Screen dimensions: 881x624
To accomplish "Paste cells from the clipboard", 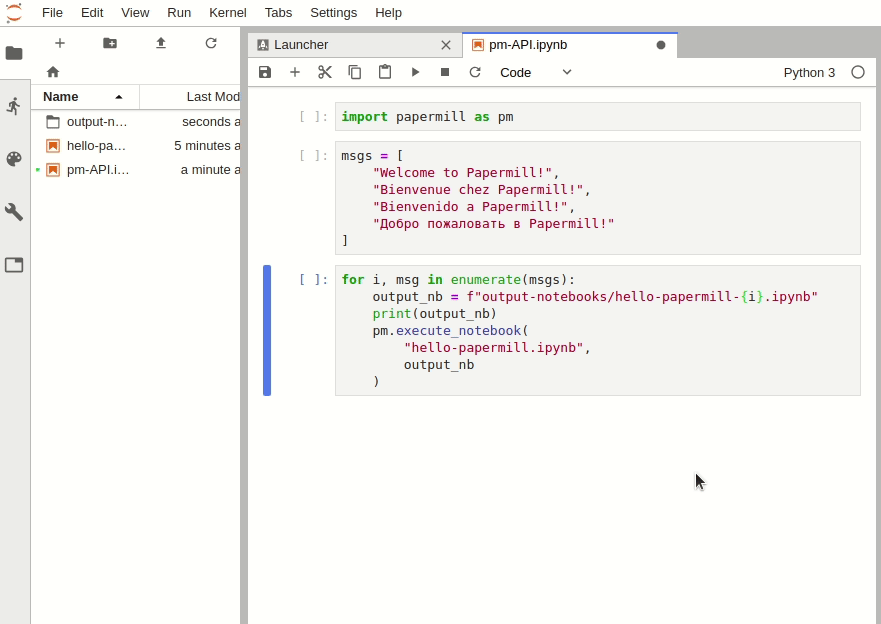I will click(x=385, y=72).
